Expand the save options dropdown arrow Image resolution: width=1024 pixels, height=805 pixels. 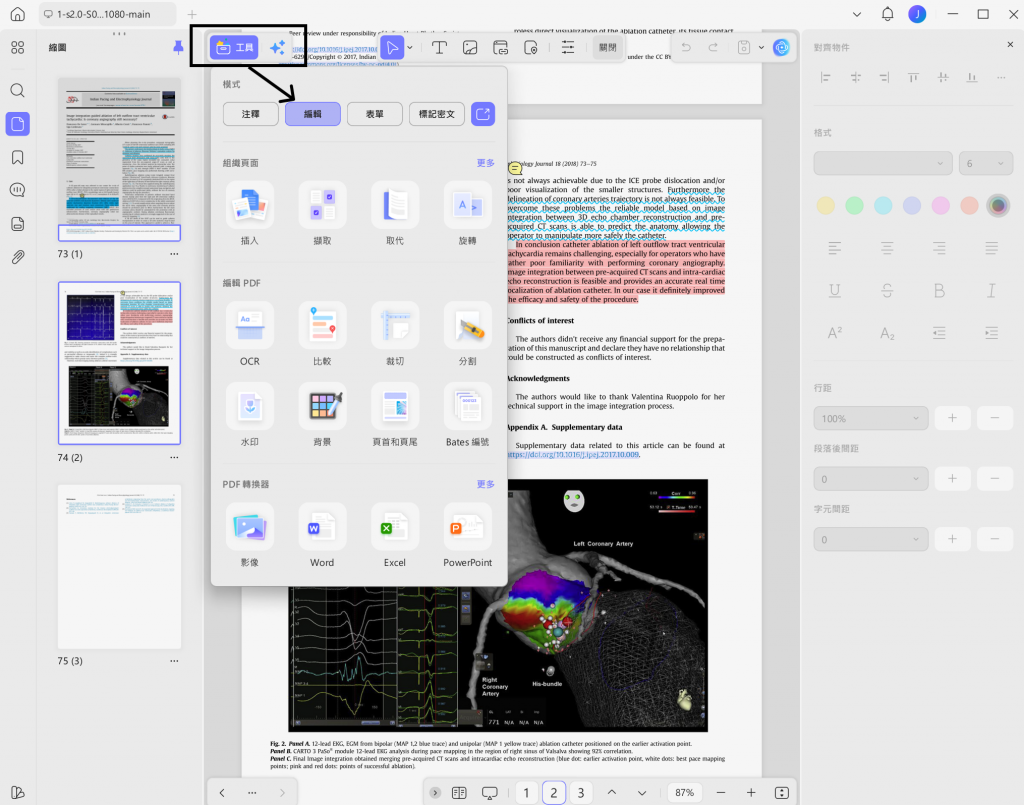tap(761, 48)
